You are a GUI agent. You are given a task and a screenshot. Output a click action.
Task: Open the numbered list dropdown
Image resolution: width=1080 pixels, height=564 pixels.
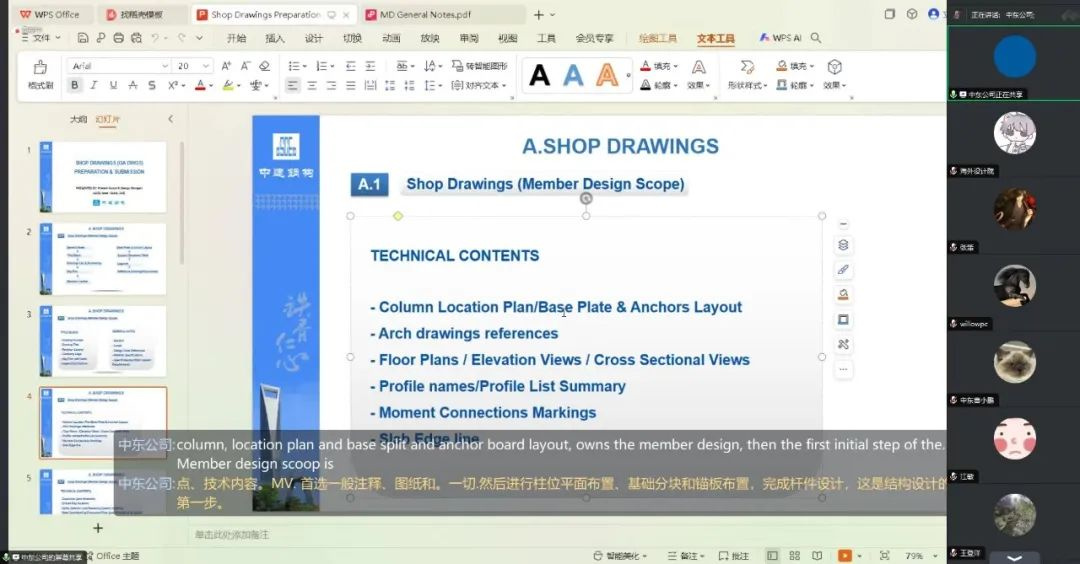point(332,66)
